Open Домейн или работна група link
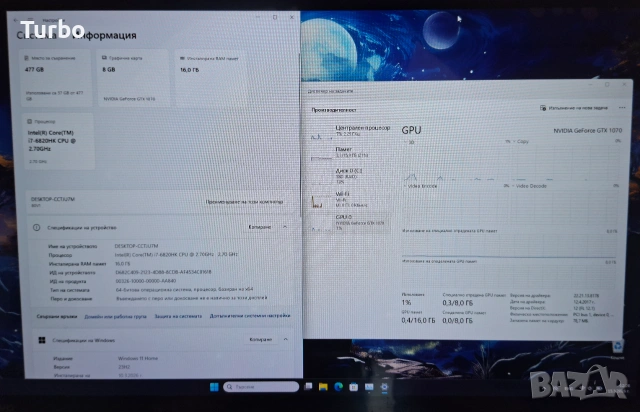 point(115,316)
